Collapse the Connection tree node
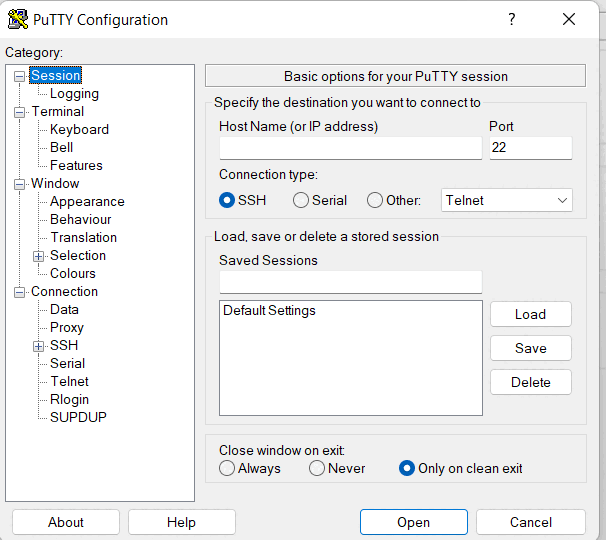This screenshot has height=540, width=606. (x=19, y=292)
